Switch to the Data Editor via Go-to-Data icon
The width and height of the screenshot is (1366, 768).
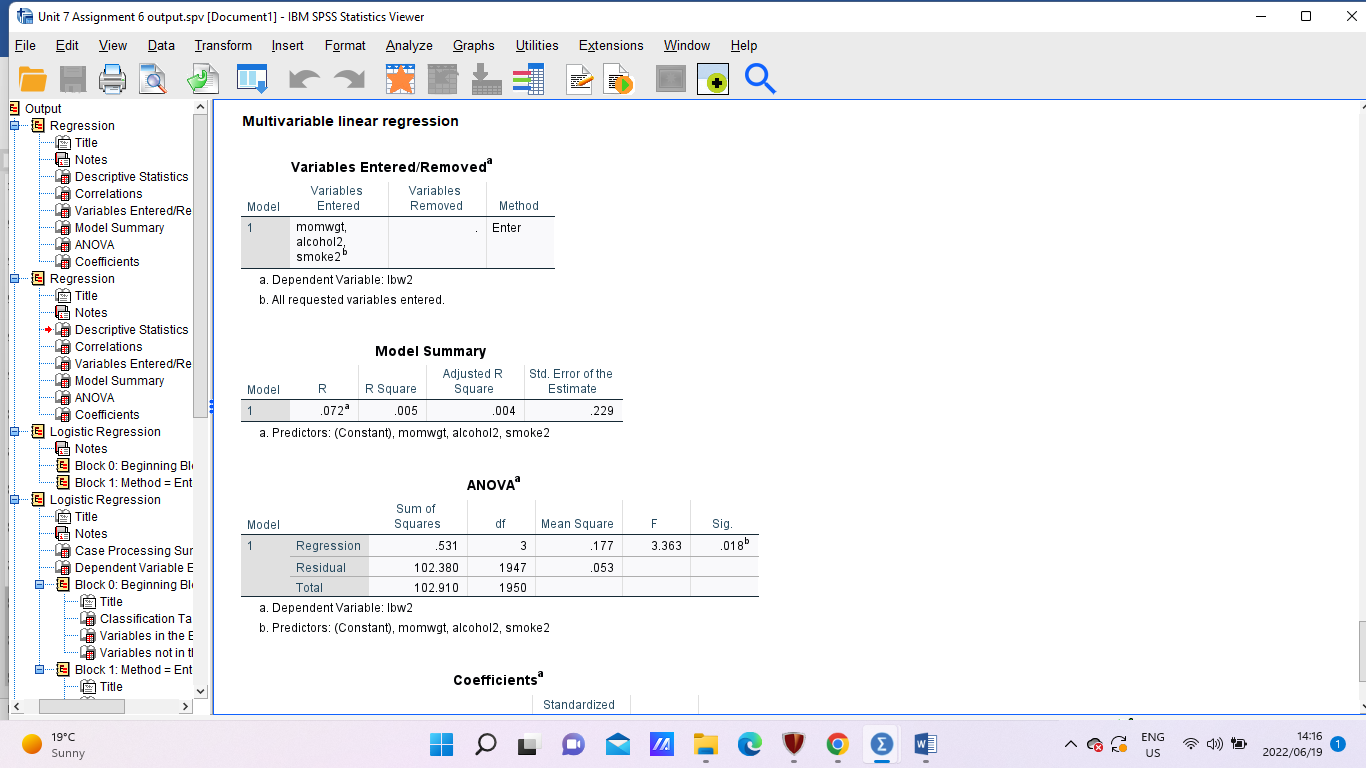(x=250, y=78)
